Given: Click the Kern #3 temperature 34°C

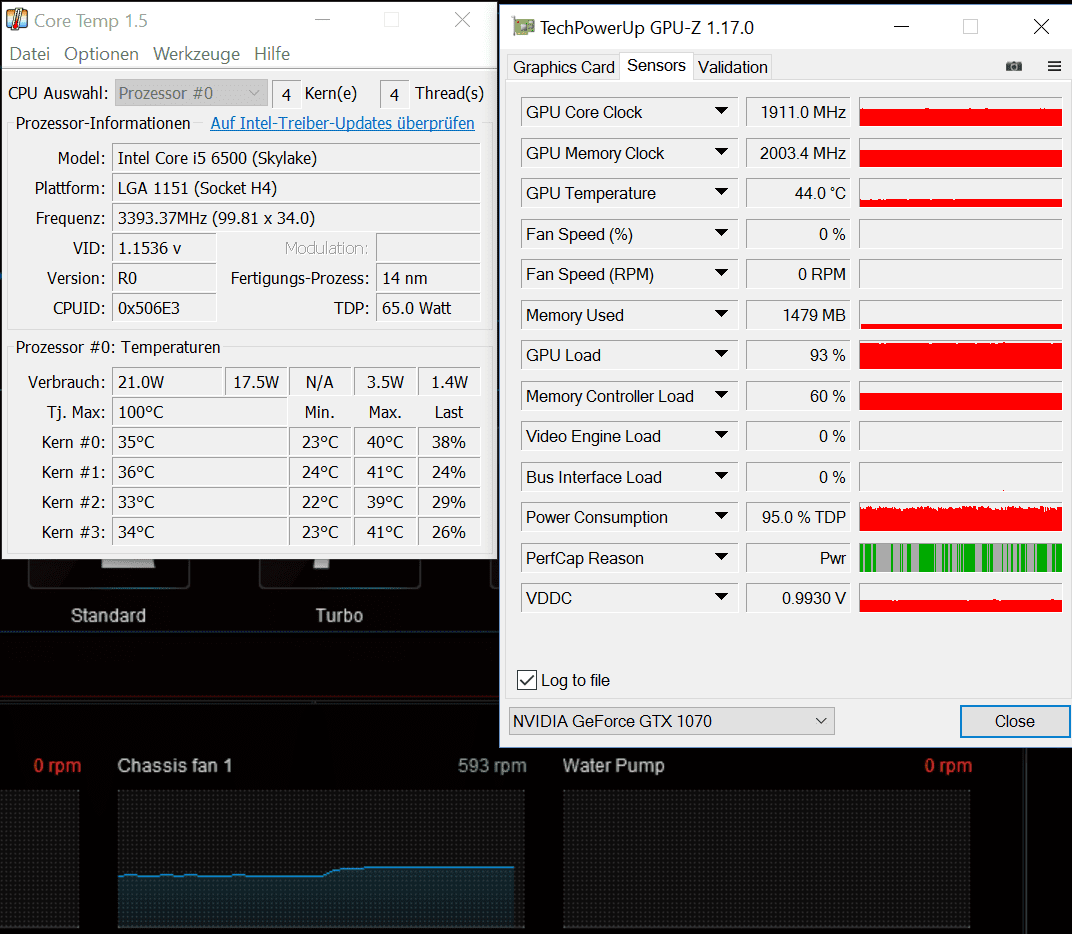Looking at the screenshot, I should (x=200, y=533).
